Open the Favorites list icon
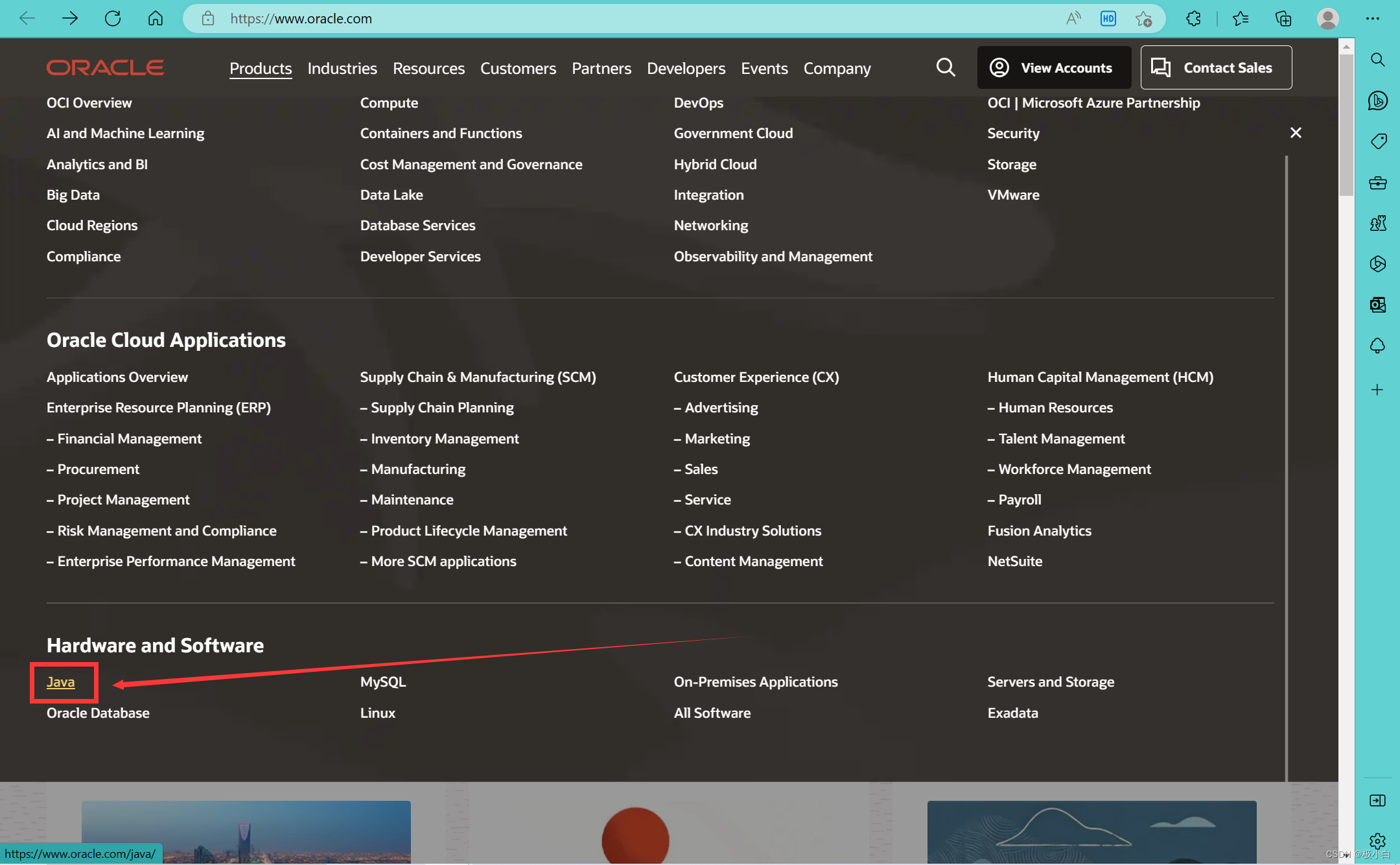This screenshot has width=1400, height=865. 1241,18
